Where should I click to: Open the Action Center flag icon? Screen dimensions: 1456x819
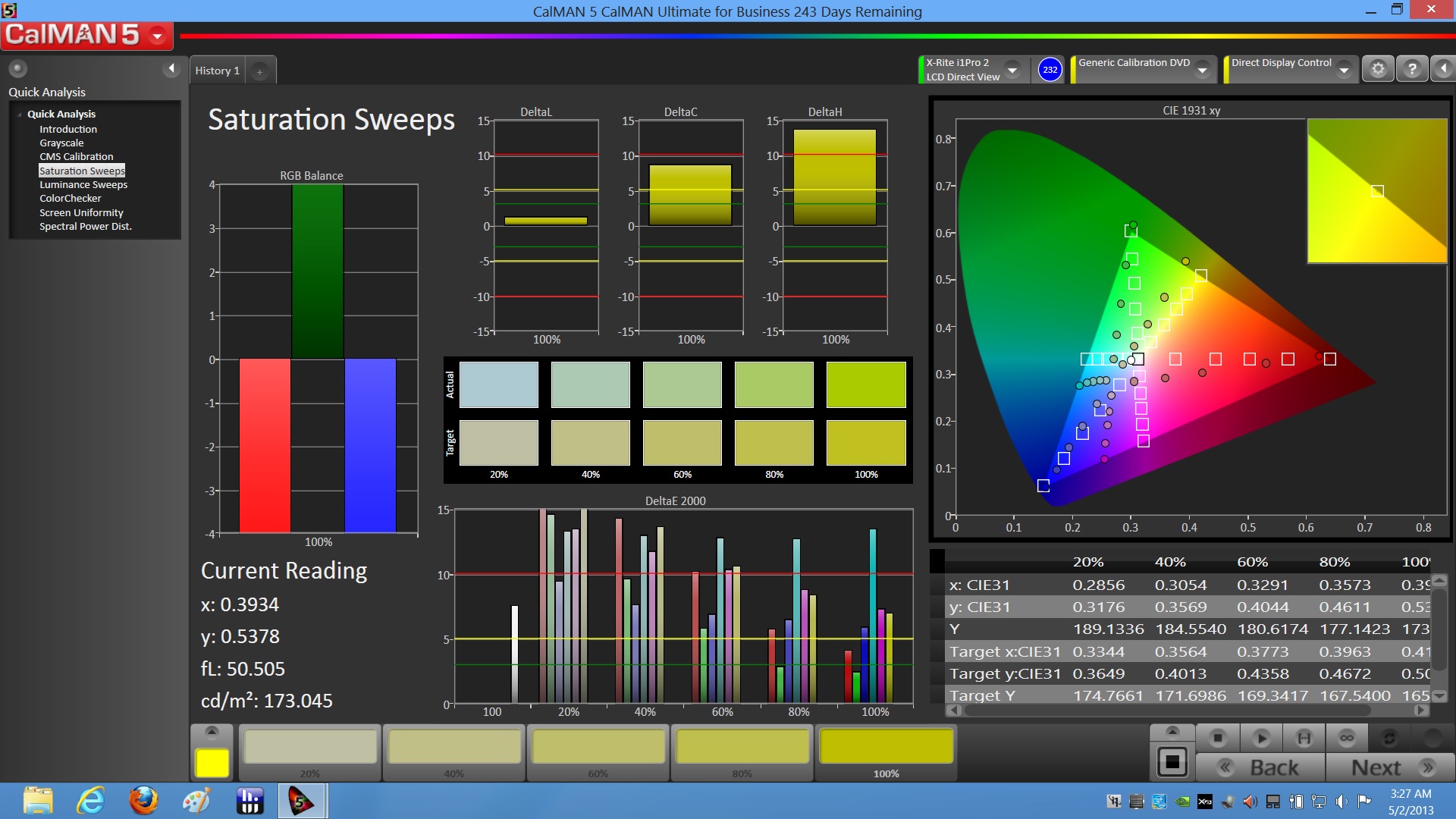pyautogui.click(x=1364, y=802)
